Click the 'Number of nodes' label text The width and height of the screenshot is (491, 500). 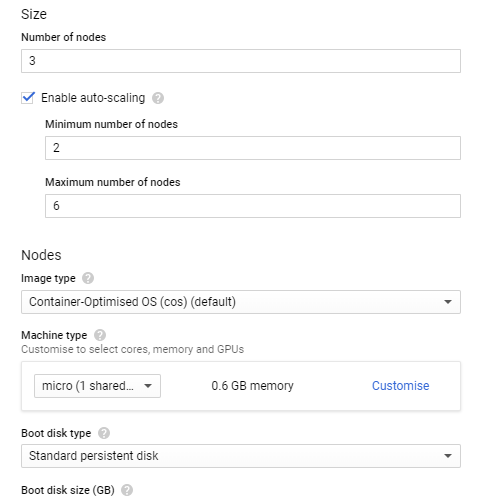tap(64, 37)
